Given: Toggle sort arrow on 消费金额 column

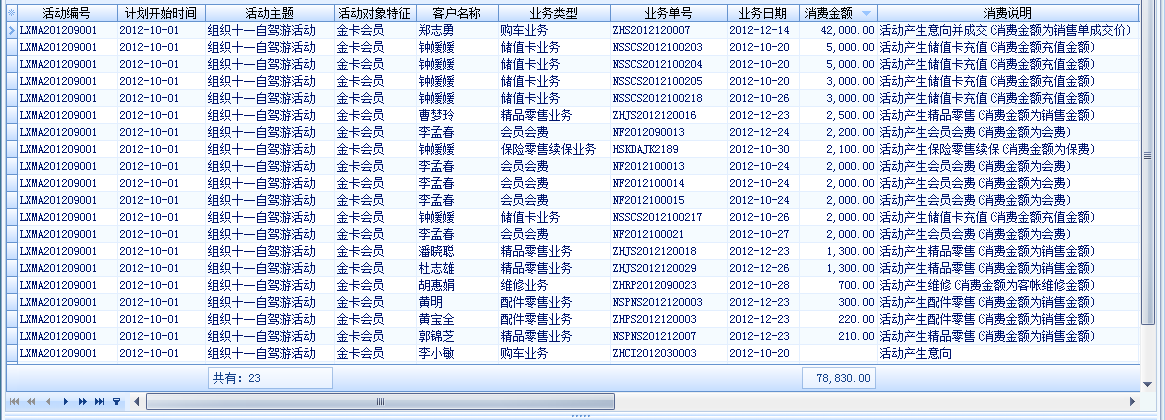Looking at the screenshot, I should 866,13.
